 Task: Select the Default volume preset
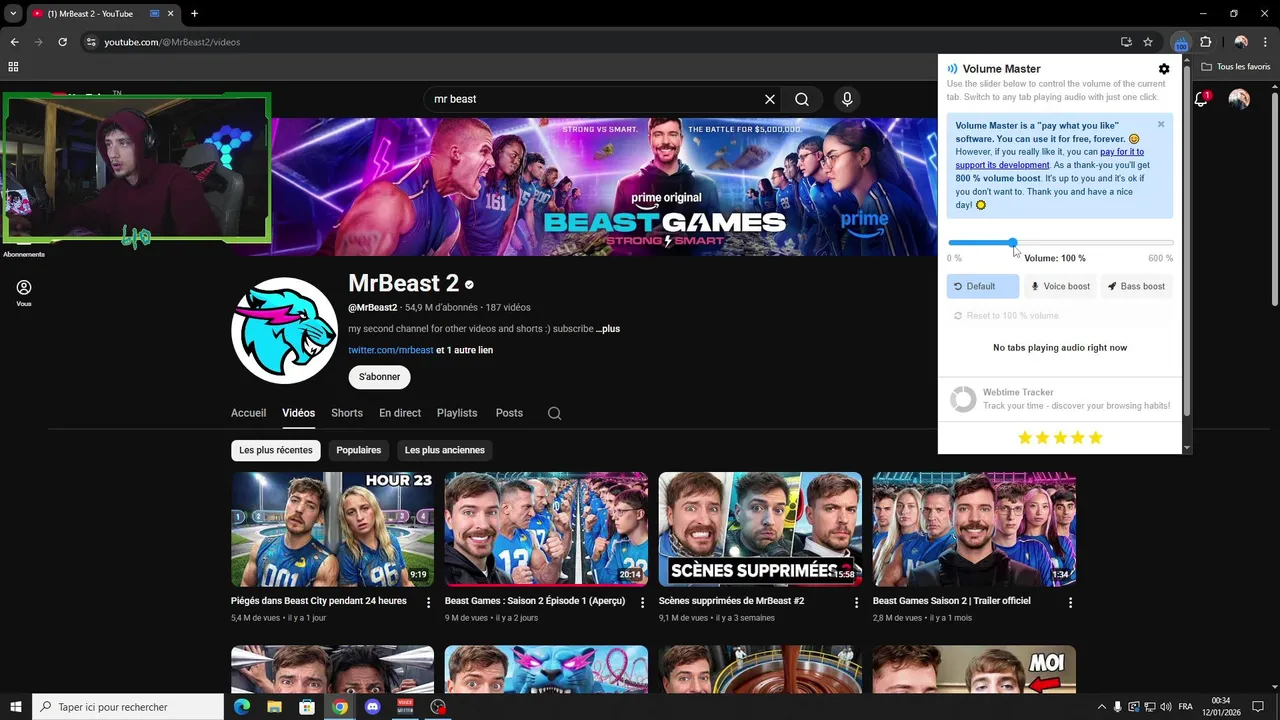click(983, 286)
